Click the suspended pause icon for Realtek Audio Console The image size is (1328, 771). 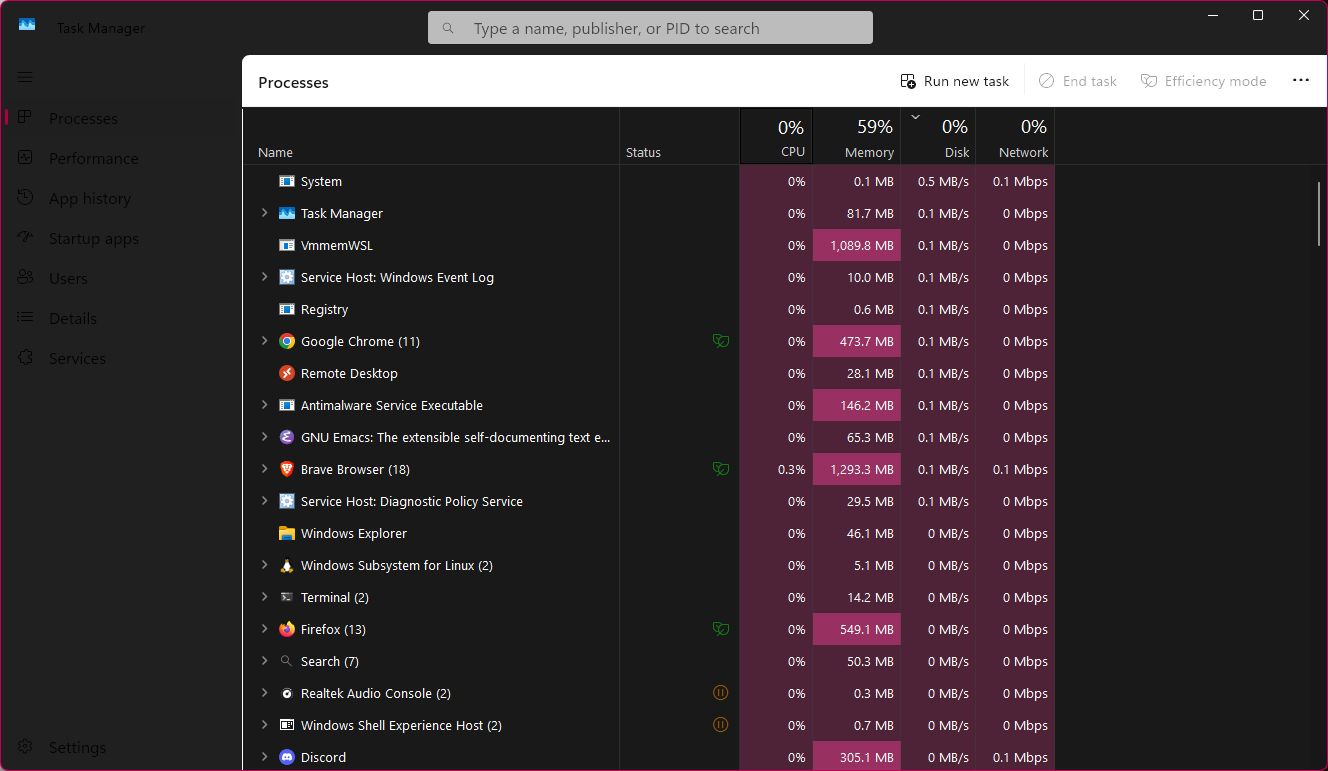point(720,692)
